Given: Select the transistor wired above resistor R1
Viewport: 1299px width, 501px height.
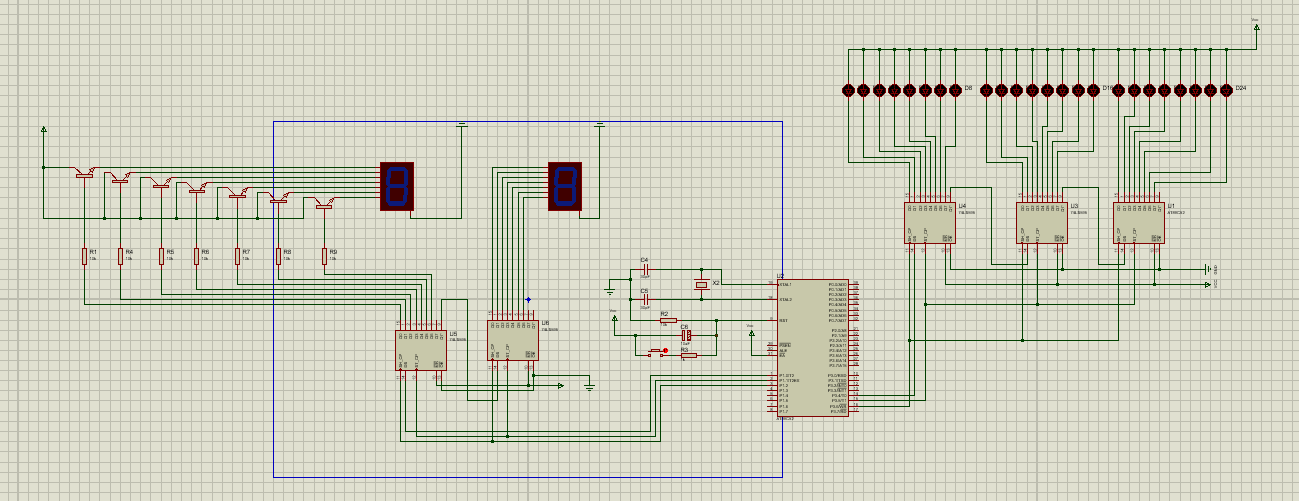Looking at the screenshot, I should (85, 174).
